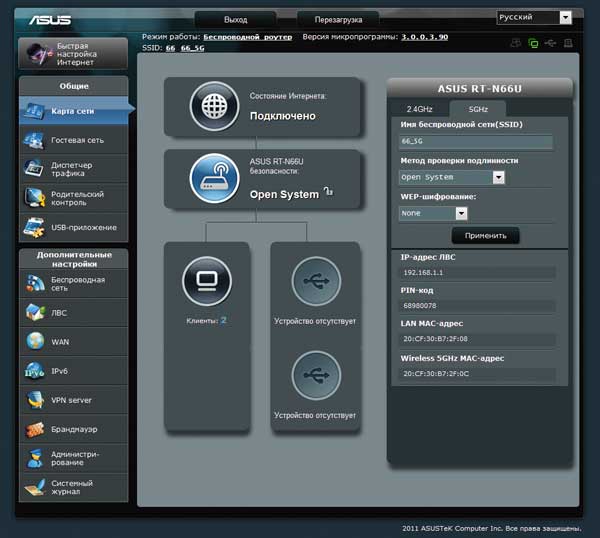Click the USB status icon in header
This screenshot has height=538, width=600.
point(550,43)
